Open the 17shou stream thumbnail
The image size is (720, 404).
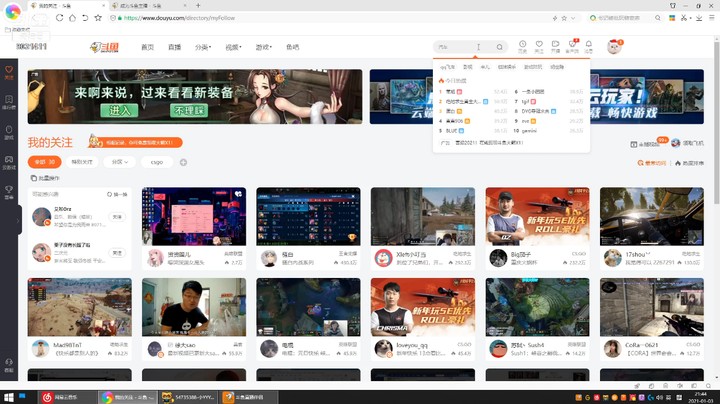pos(652,216)
